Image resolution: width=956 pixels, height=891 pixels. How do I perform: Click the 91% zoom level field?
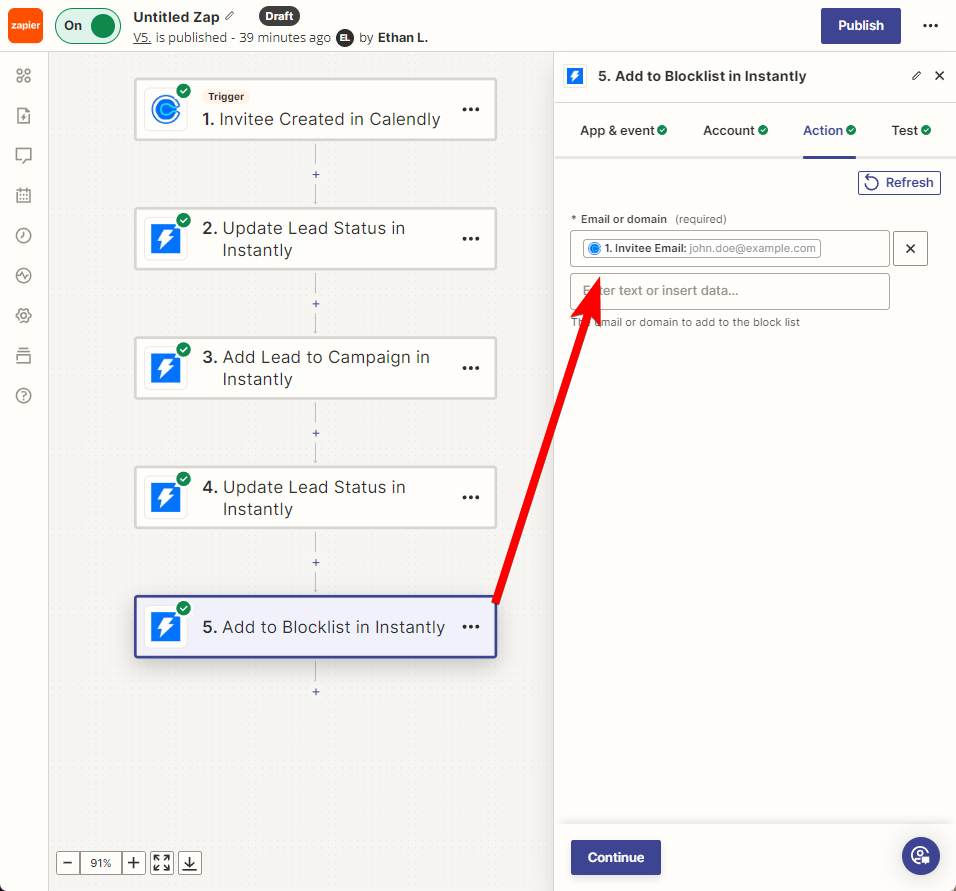(101, 863)
